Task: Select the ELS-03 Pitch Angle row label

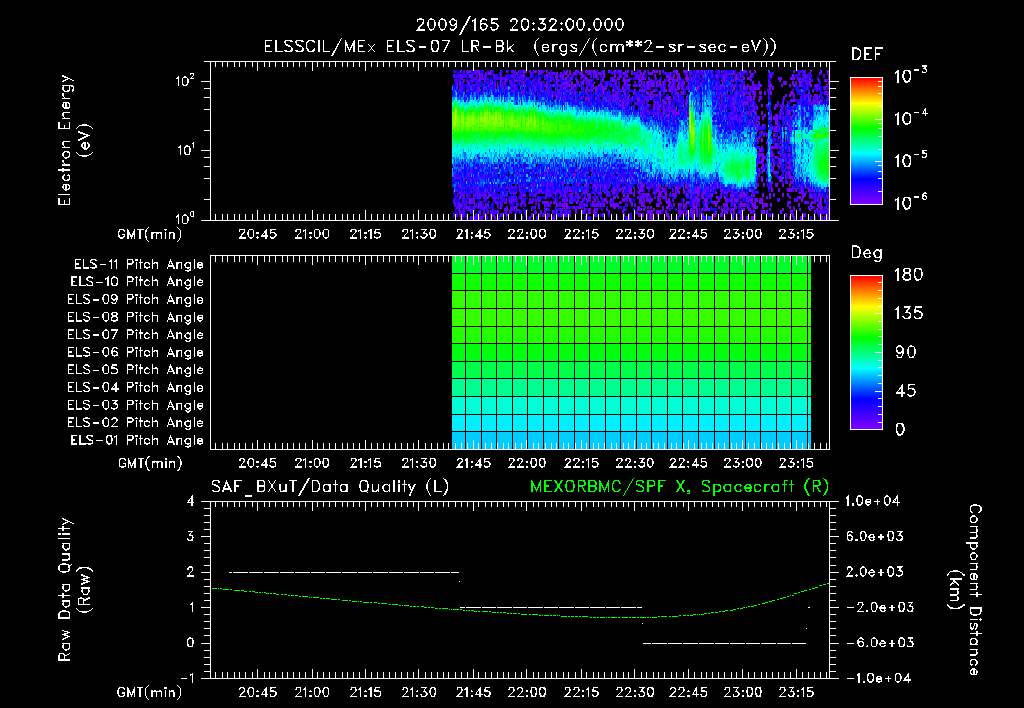Action: point(136,405)
